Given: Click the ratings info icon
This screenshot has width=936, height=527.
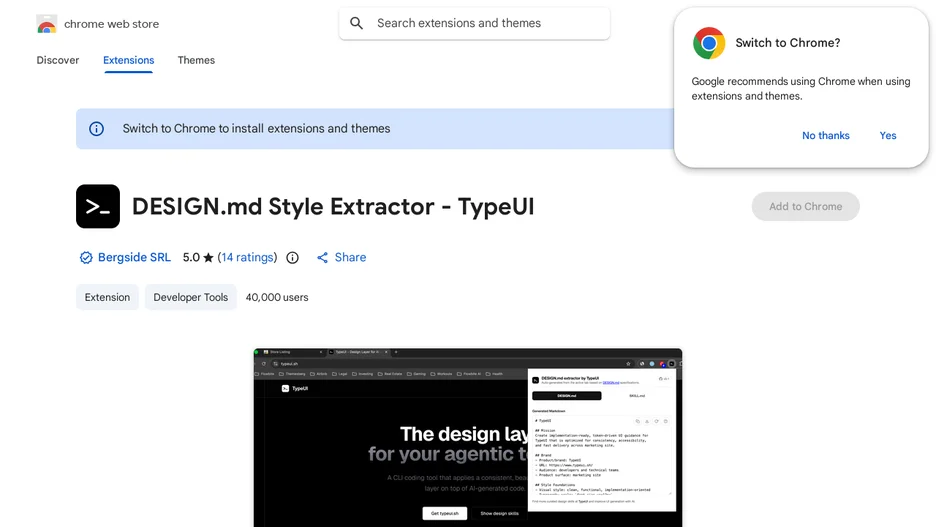Looking at the screenshot, I should point(292,258).
